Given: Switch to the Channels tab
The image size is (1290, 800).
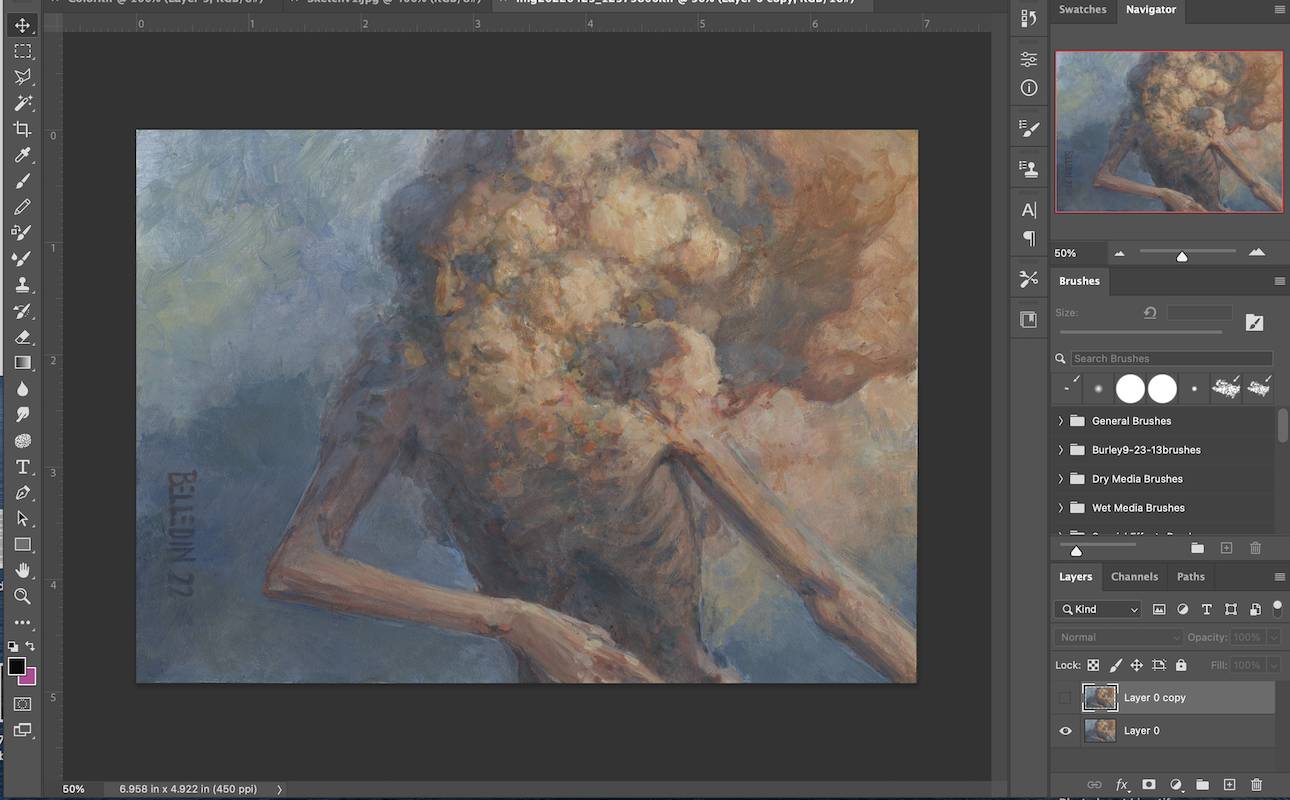Looking at the screenshot, I should (1134, 577).
